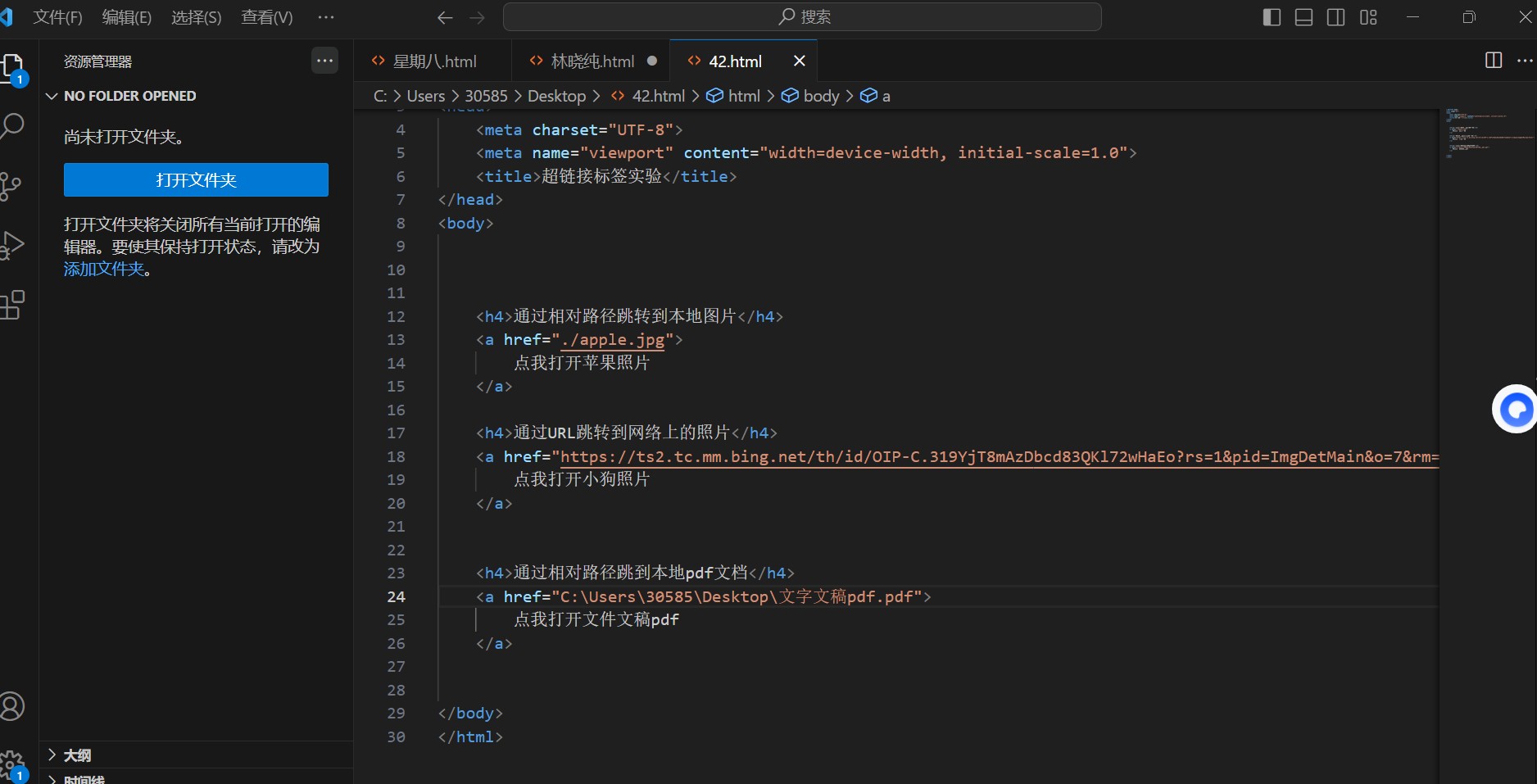Click the h4 heading 通过相对路径跳转到本地图片
This screenshot has height=784, width=1537.
tap(625, 316)
